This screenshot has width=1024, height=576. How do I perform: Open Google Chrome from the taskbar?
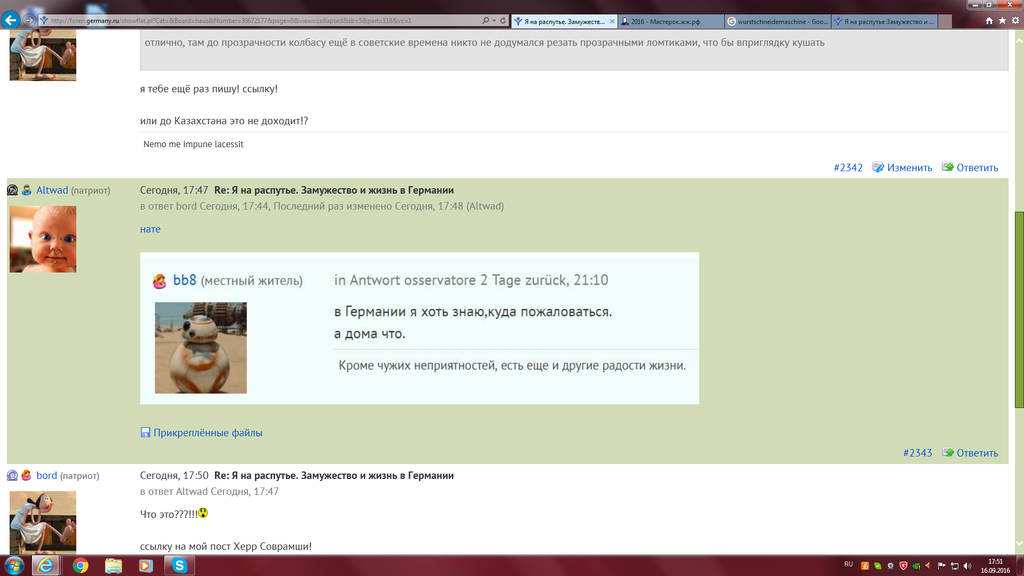coord(80,565)
